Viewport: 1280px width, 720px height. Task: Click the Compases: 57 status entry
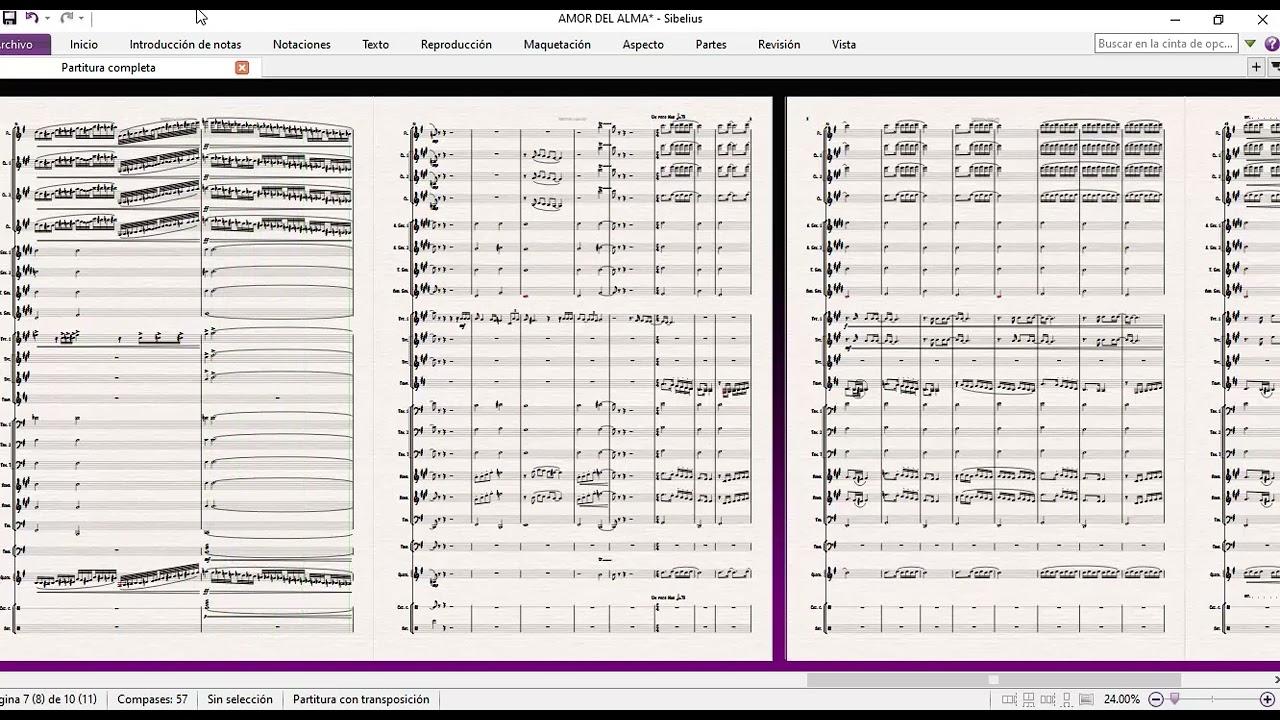[152, 699]
